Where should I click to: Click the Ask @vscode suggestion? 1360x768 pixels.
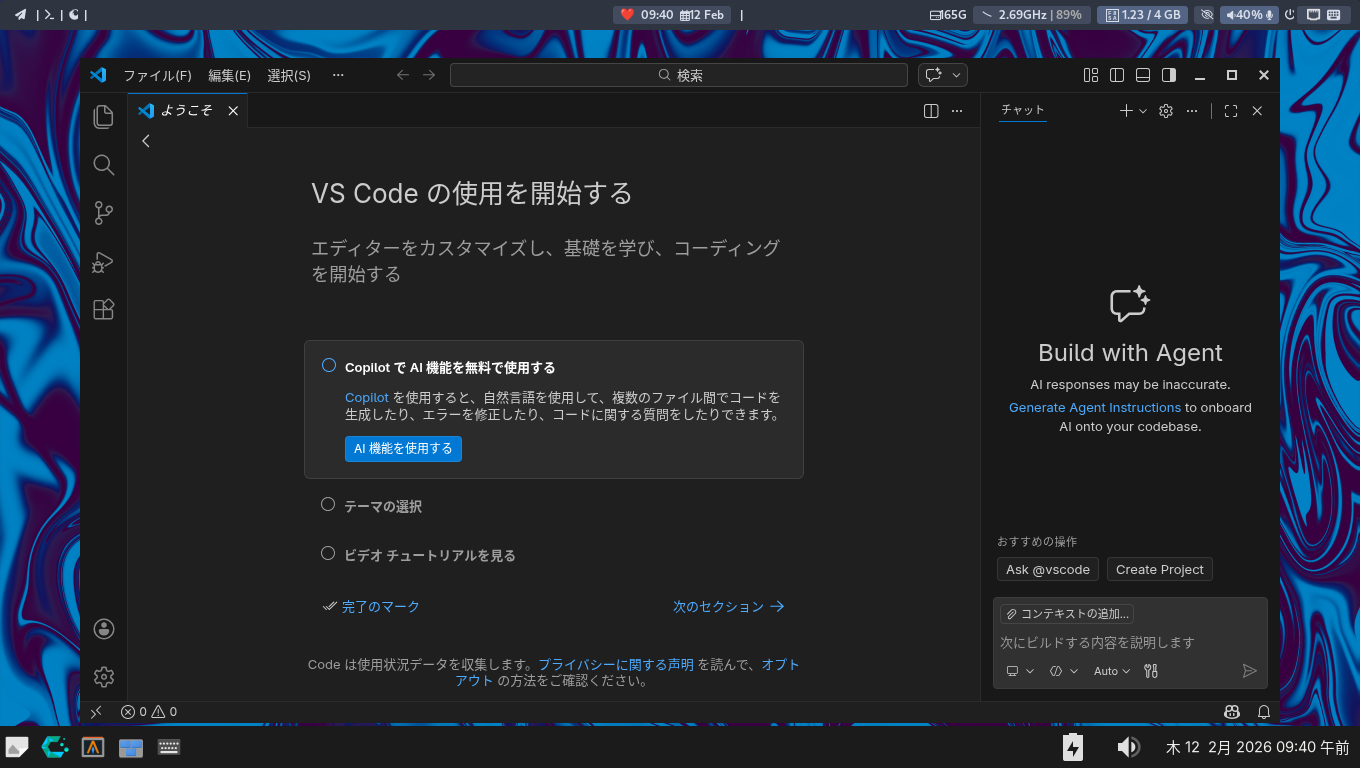click(1048, 569)
